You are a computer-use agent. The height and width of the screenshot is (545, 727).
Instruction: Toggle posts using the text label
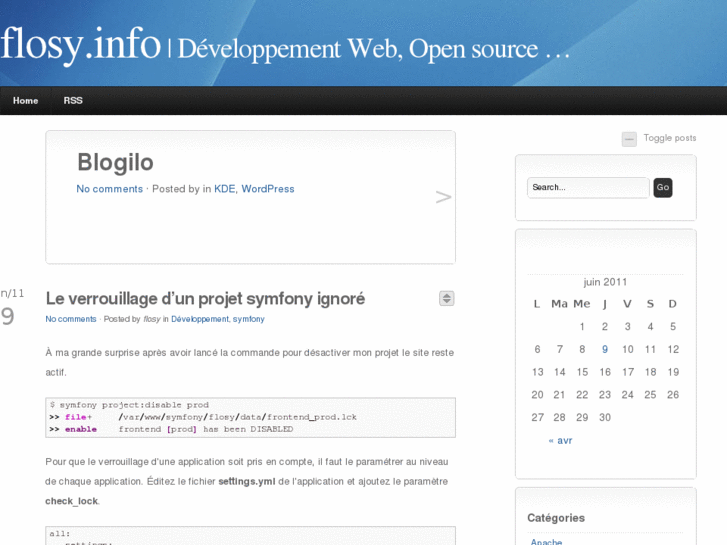click(x=669, y=138)
